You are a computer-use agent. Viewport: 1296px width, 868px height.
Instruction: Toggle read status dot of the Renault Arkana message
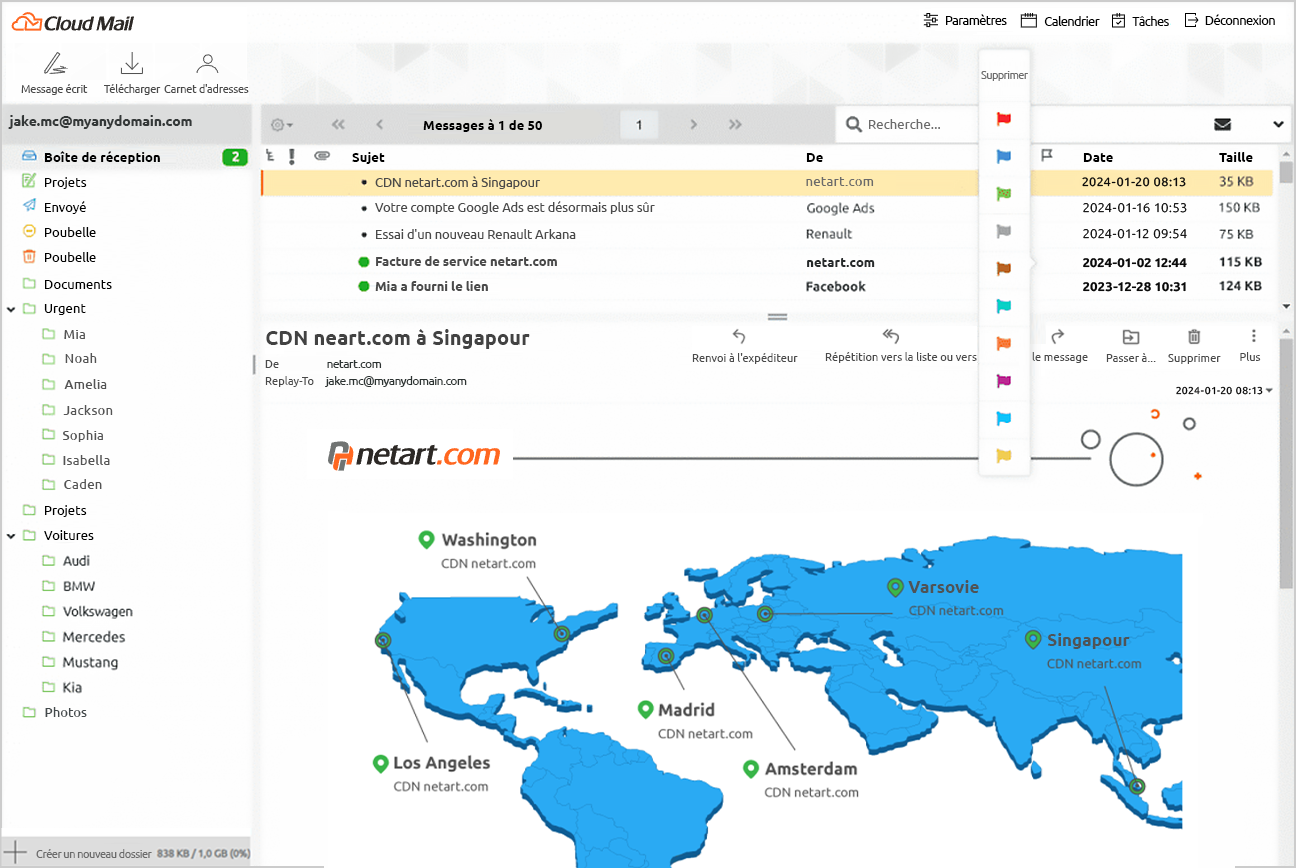[364, 235]
